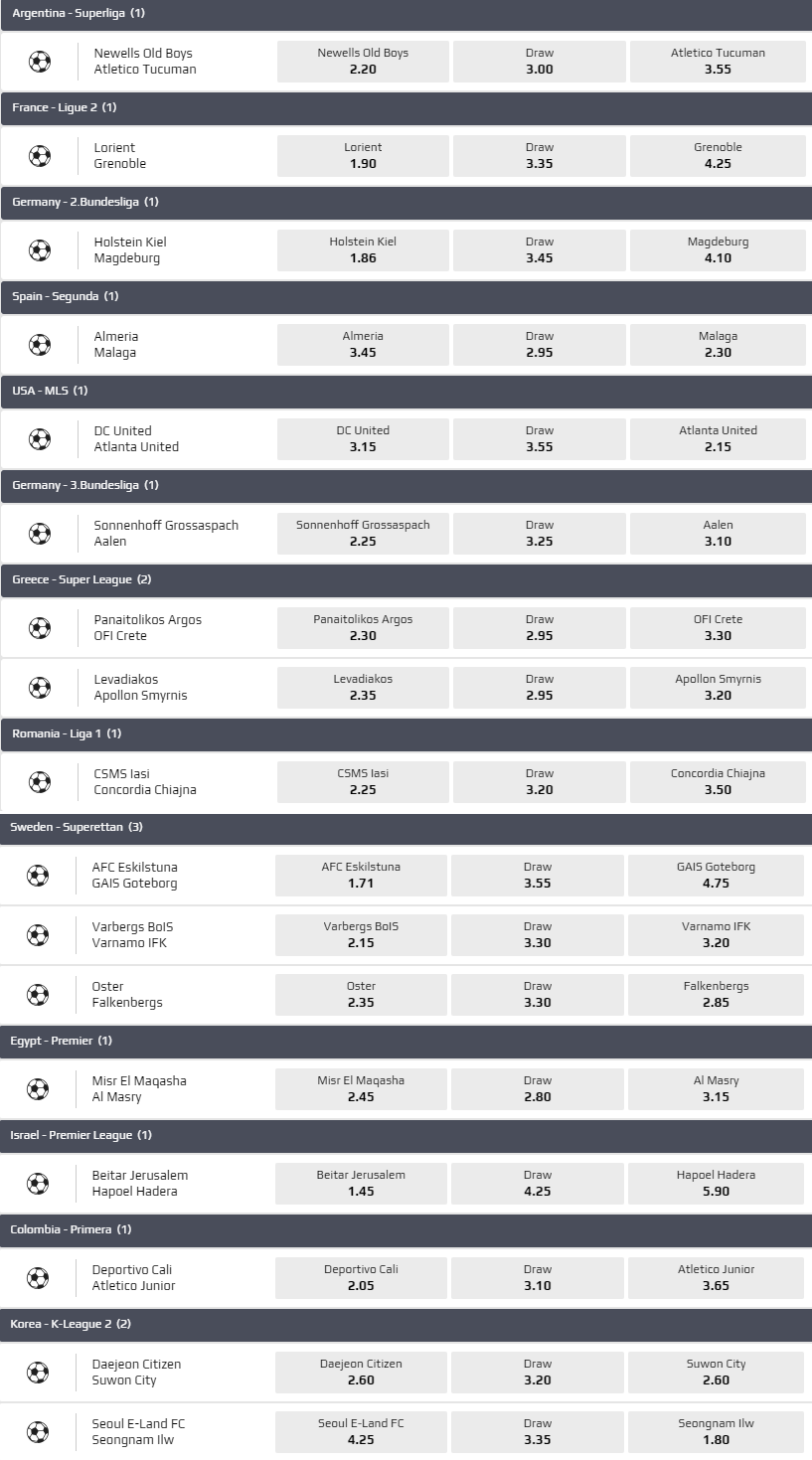Bet on Lorient to win at 1.90
The width and height of the screenshot is (812, 1460).
[x=363, y=156]
